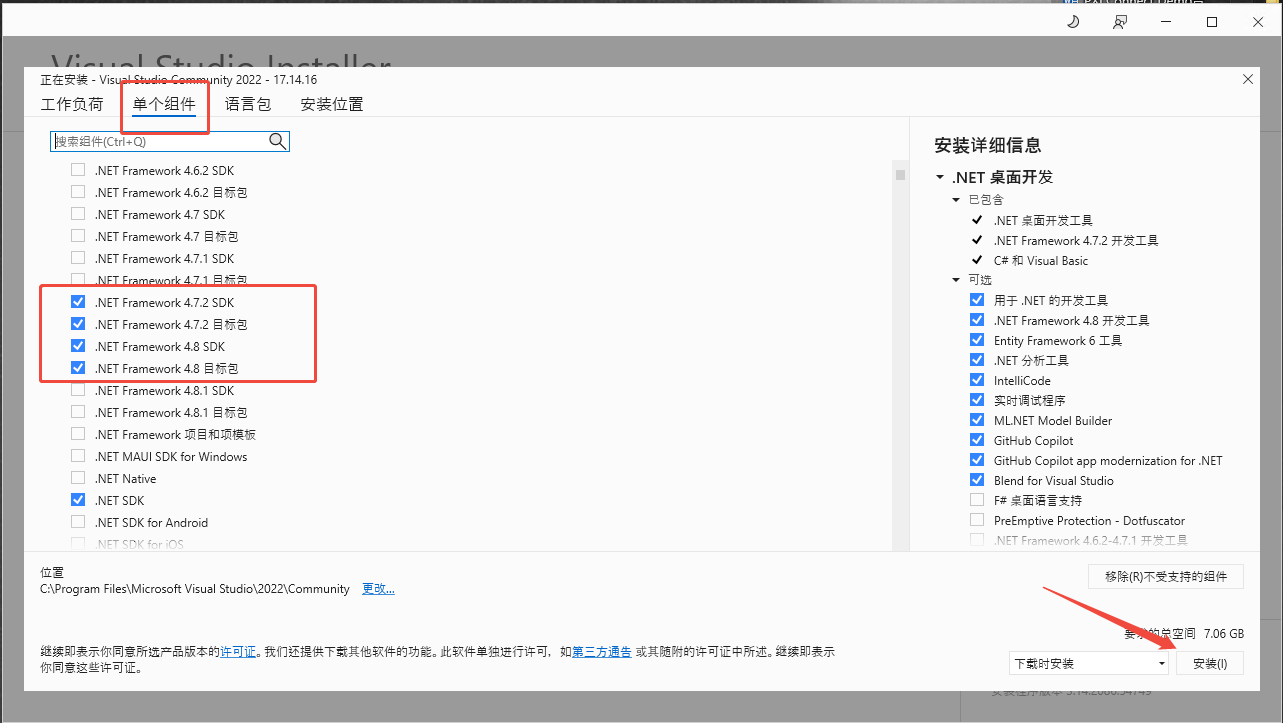Click the search magnifier icon
The width and height of the screenshot is (1283, 723).
point(277,141)
